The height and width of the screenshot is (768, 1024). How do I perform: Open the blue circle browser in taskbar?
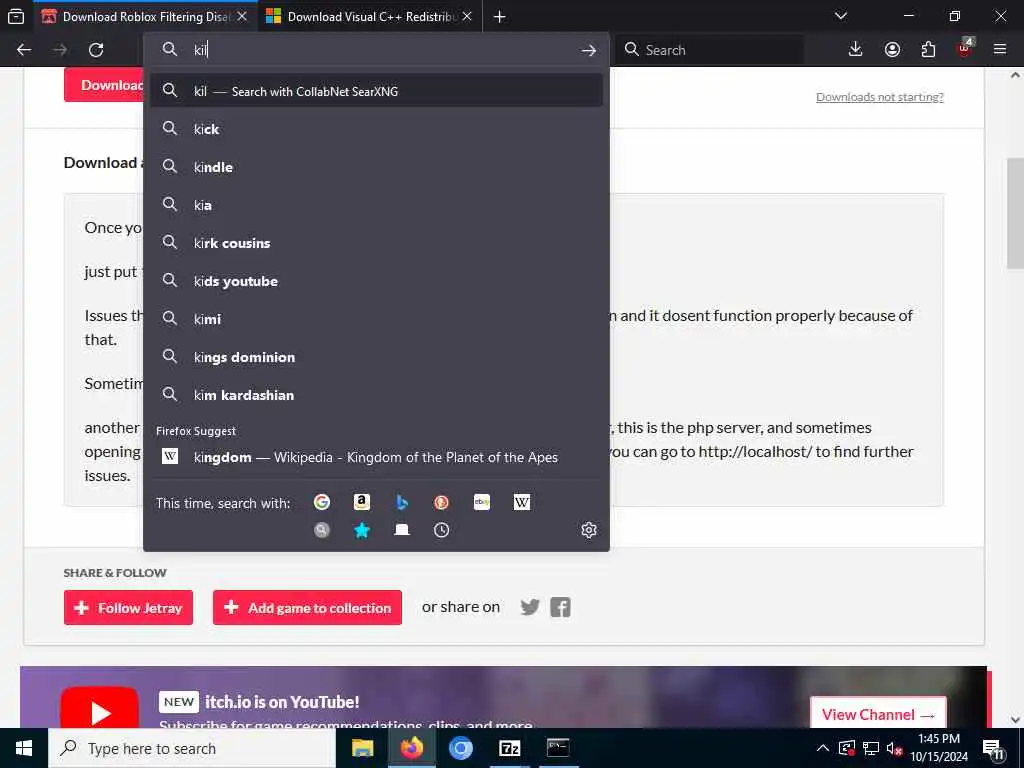click(460, 748)
